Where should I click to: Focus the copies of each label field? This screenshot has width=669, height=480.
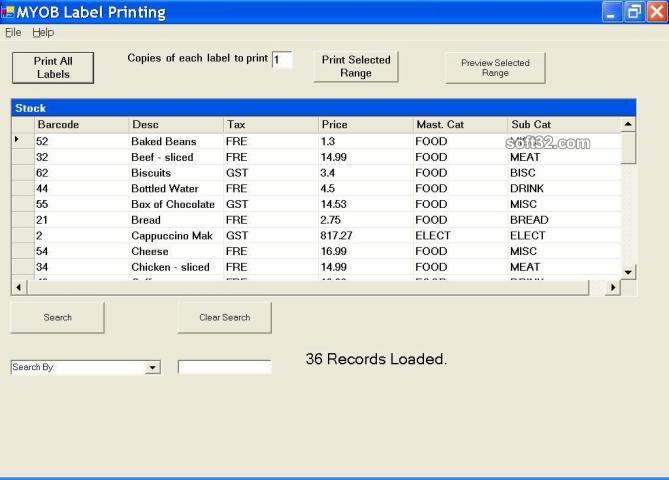(282, 60)
